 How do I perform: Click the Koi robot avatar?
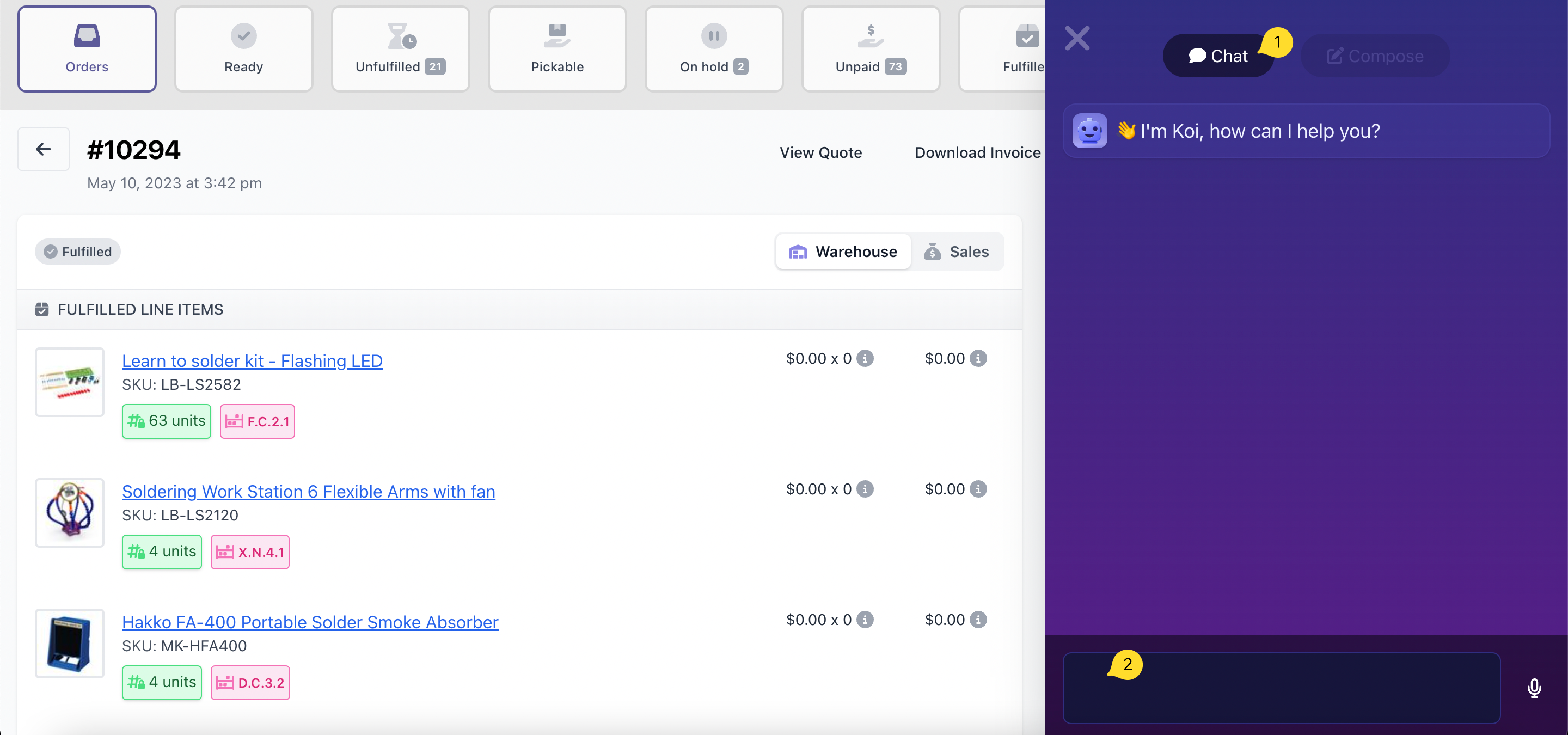pyautogui.click(x=1089, y=131)
